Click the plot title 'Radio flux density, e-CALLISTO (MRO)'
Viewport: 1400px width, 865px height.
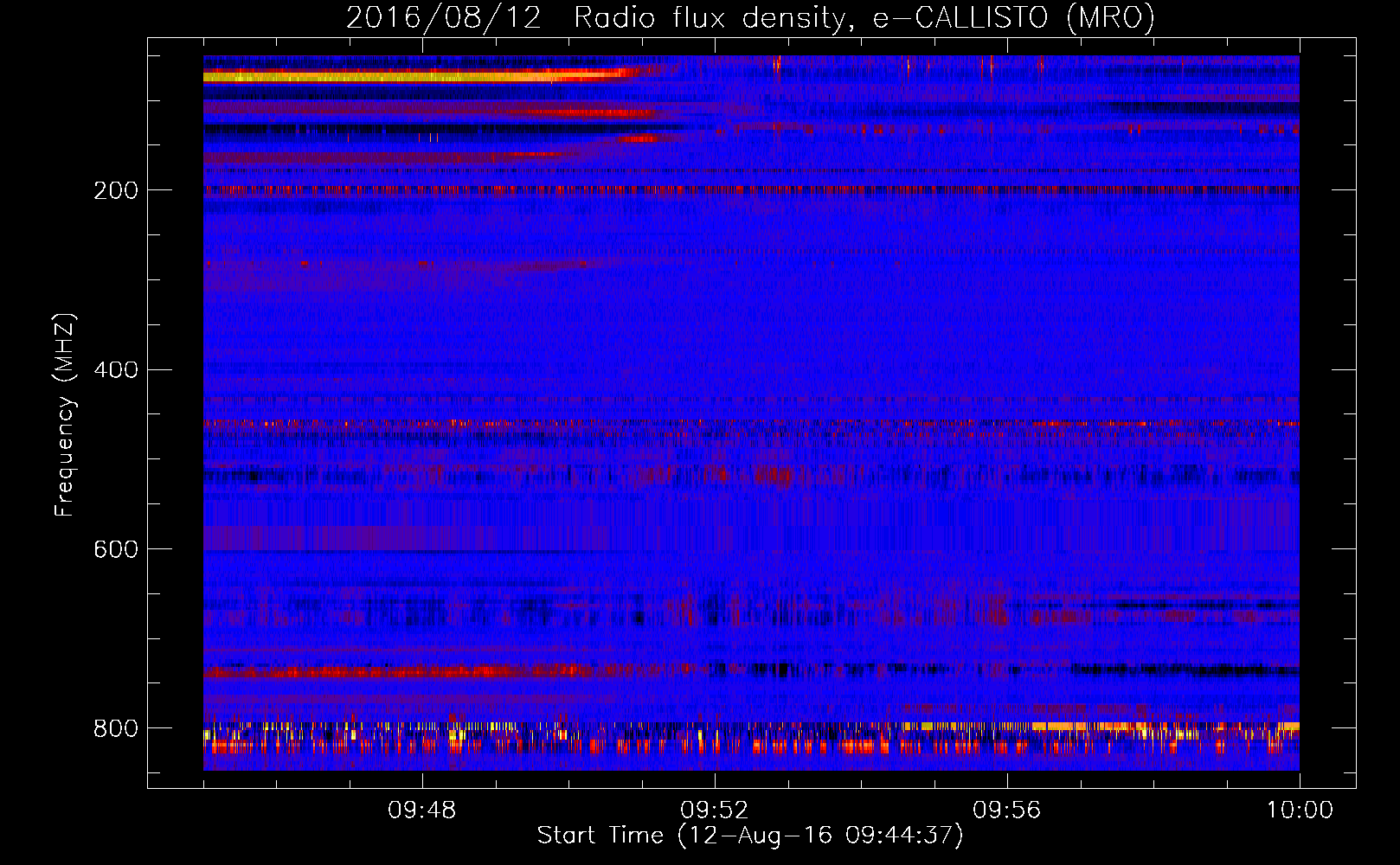[864, 17]
